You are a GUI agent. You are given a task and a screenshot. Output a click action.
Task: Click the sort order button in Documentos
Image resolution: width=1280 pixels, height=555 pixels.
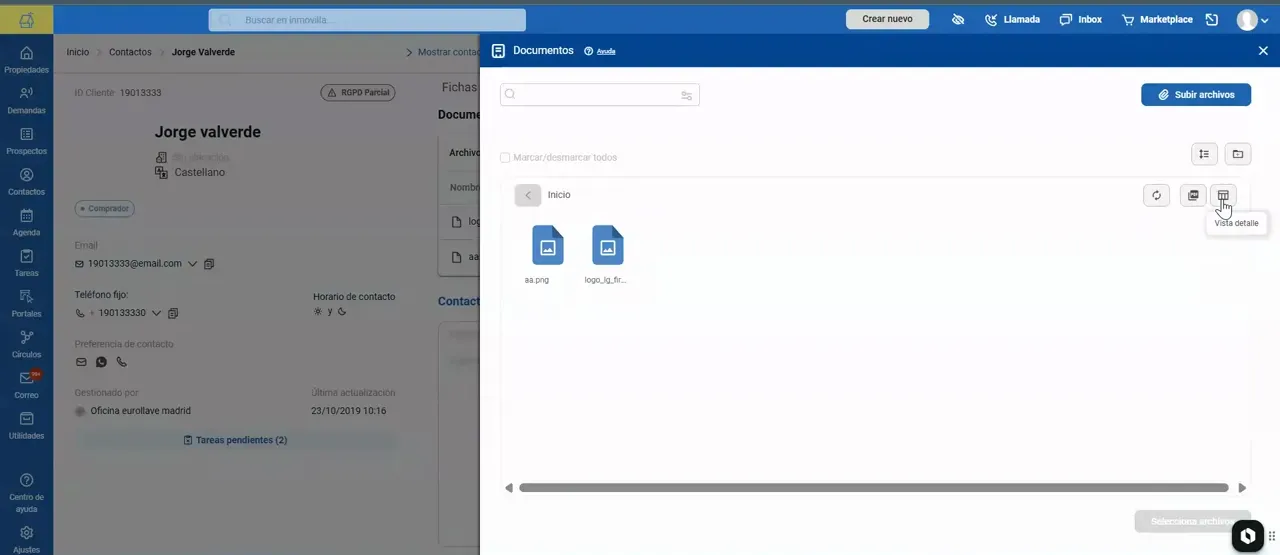(x=1204, y=154)
